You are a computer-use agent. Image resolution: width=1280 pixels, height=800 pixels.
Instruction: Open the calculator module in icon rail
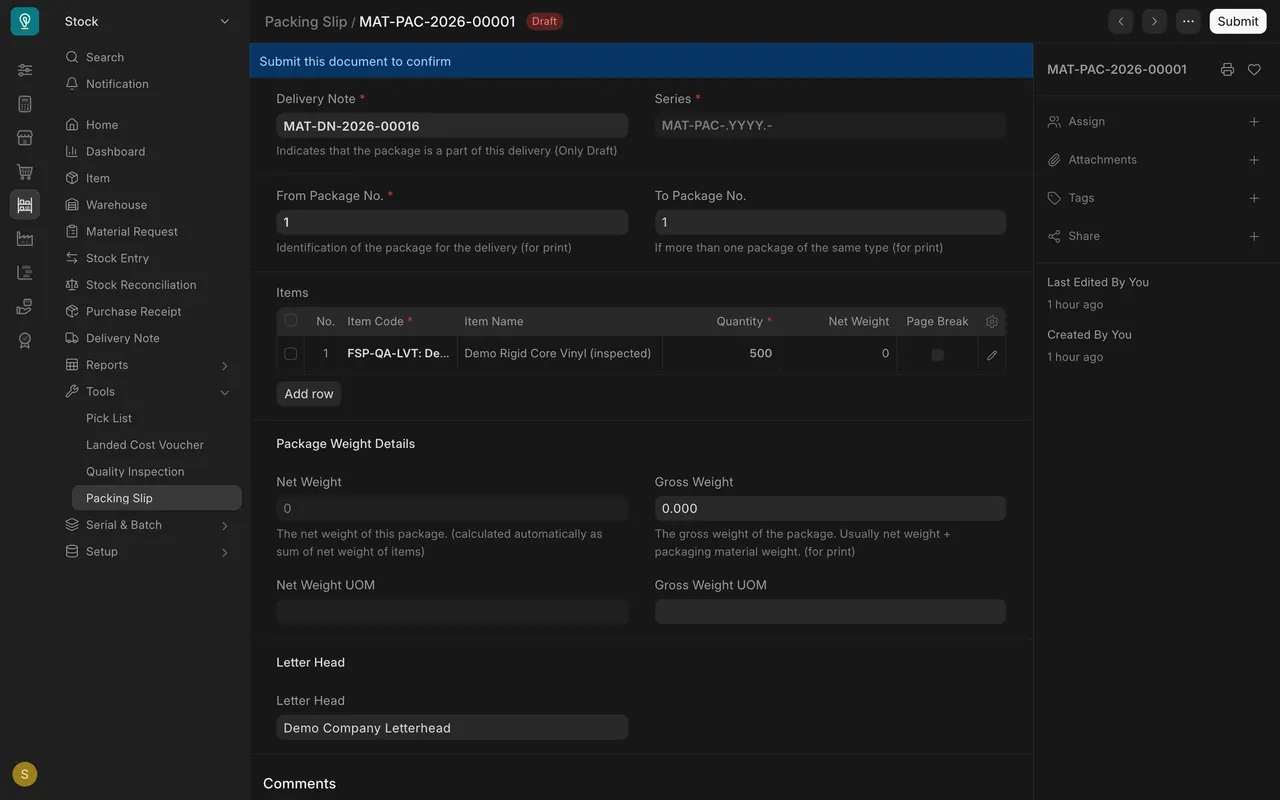25,104
